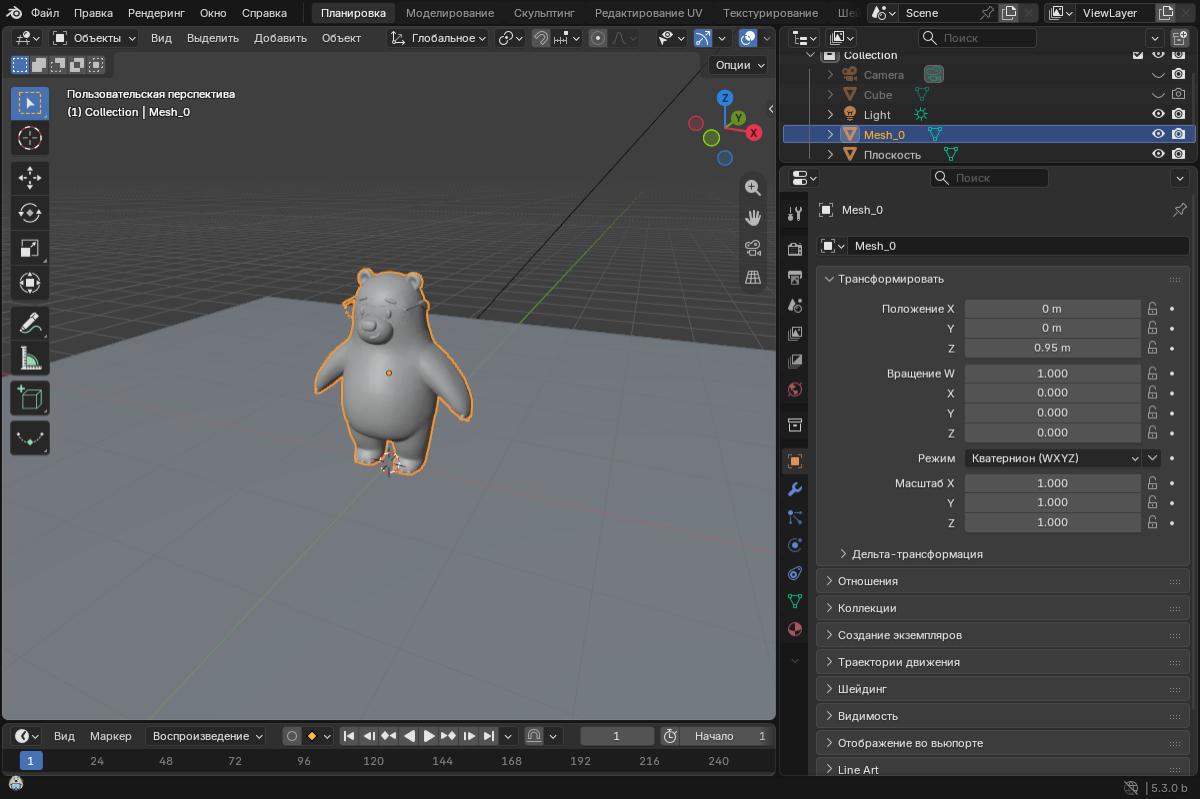Open the Глобальное orientation dropdown

click(438, 38)
